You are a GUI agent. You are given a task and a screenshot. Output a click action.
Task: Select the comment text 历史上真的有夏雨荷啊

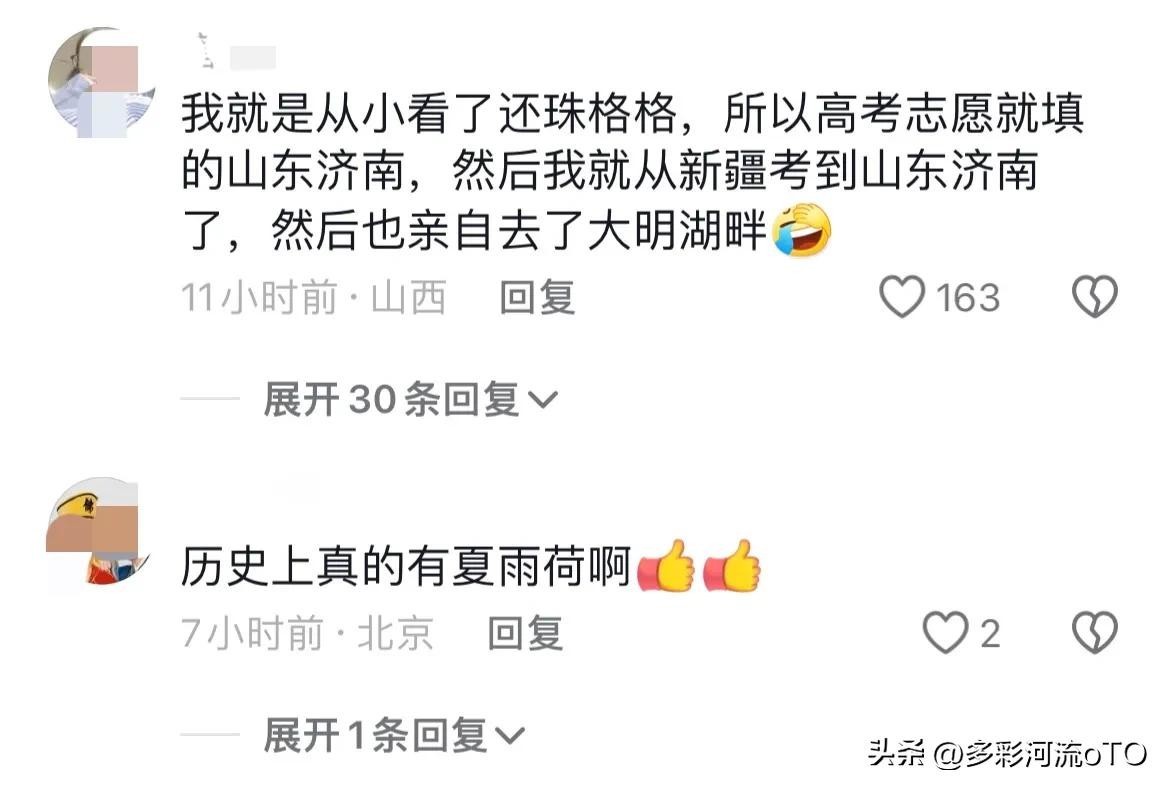(407, 567)
